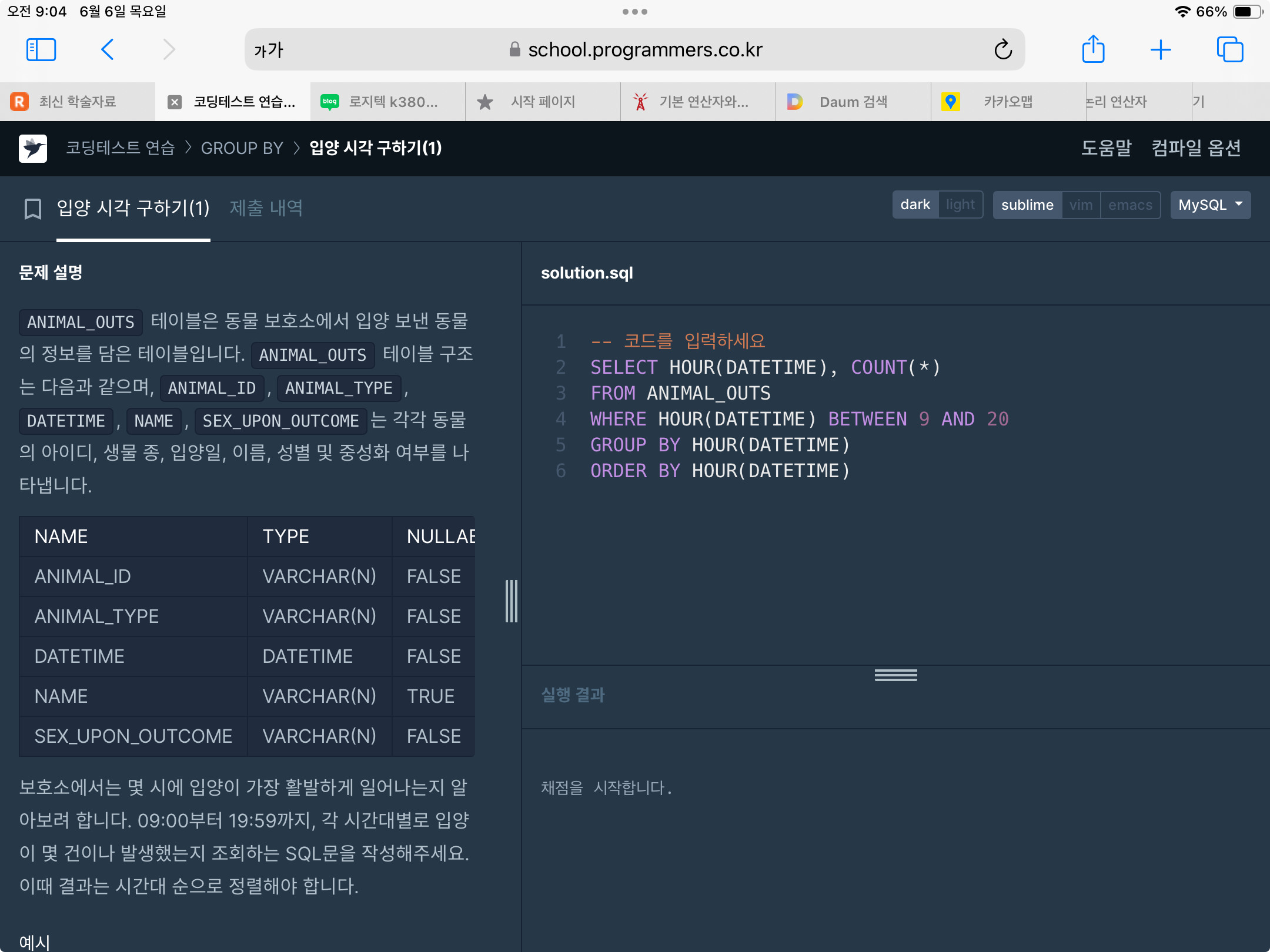Tap the multitasking three-dots indicator
This screenshot has width=1270, height=952.
(x=635, y=12)
